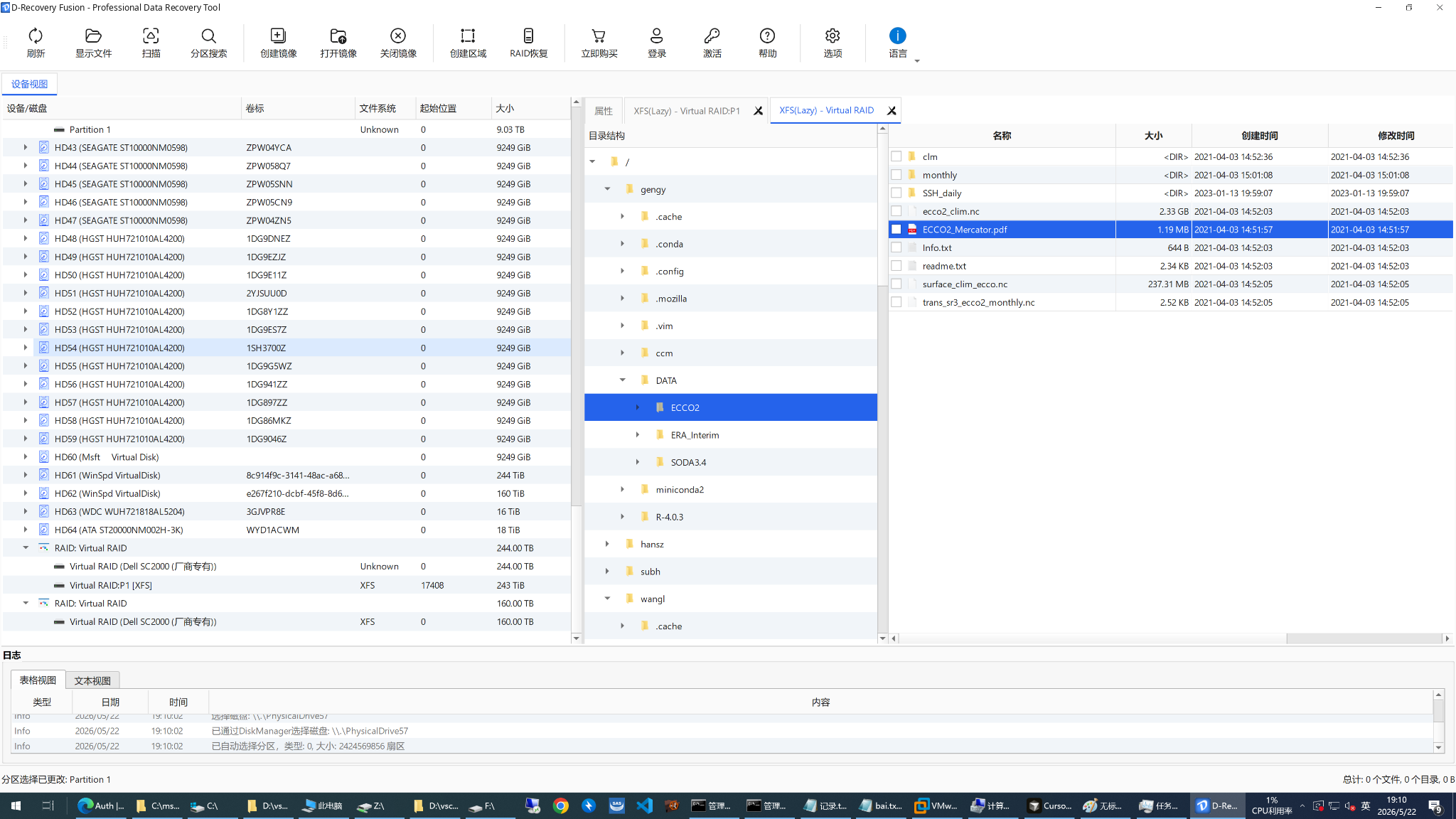Image resolution: width=1456 pixels, height=819 pixels.
Task: Click the 刷新 refresh toolbar icon
Action: [x=36, y=43]
